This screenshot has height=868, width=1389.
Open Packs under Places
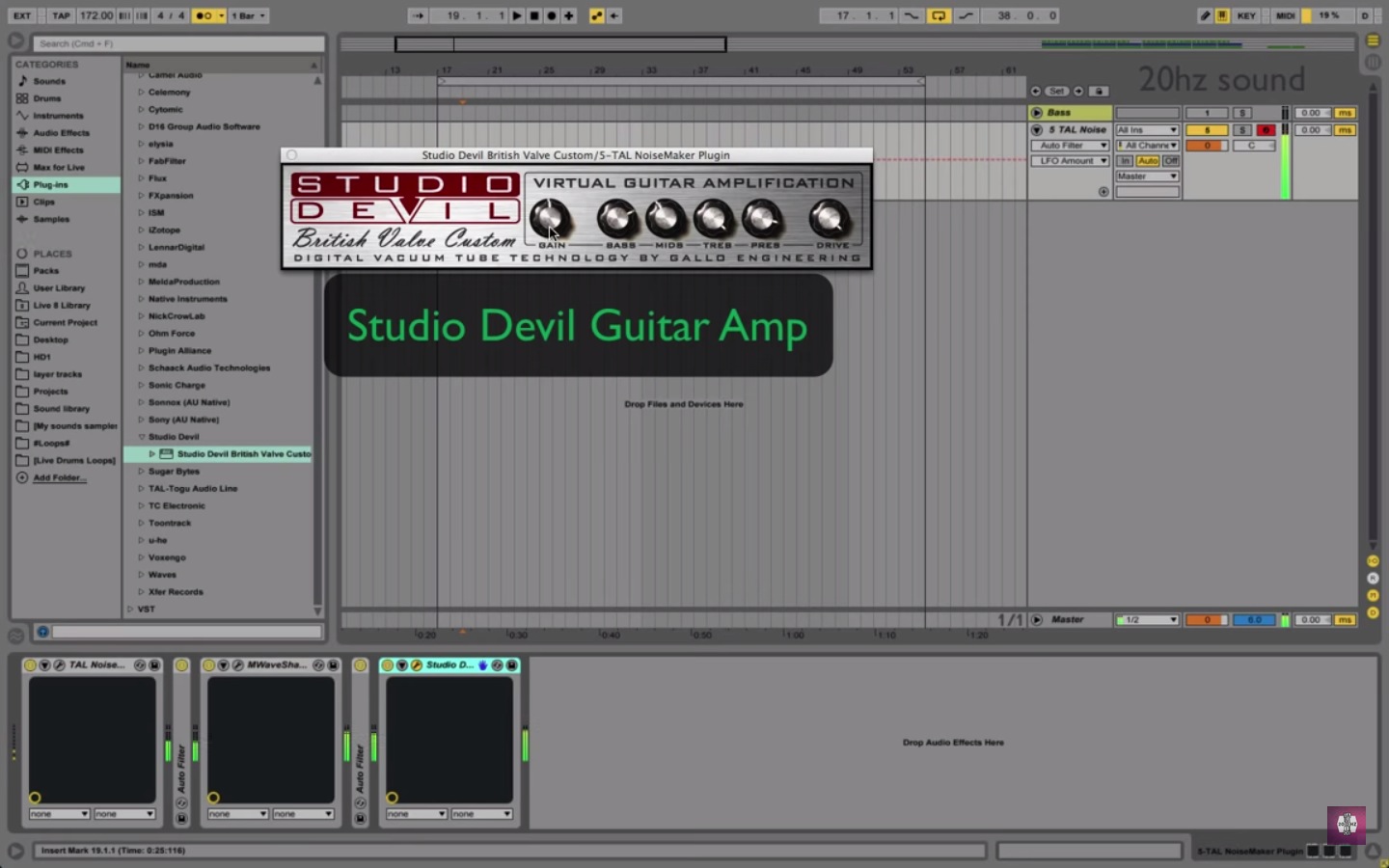(45, 271)
